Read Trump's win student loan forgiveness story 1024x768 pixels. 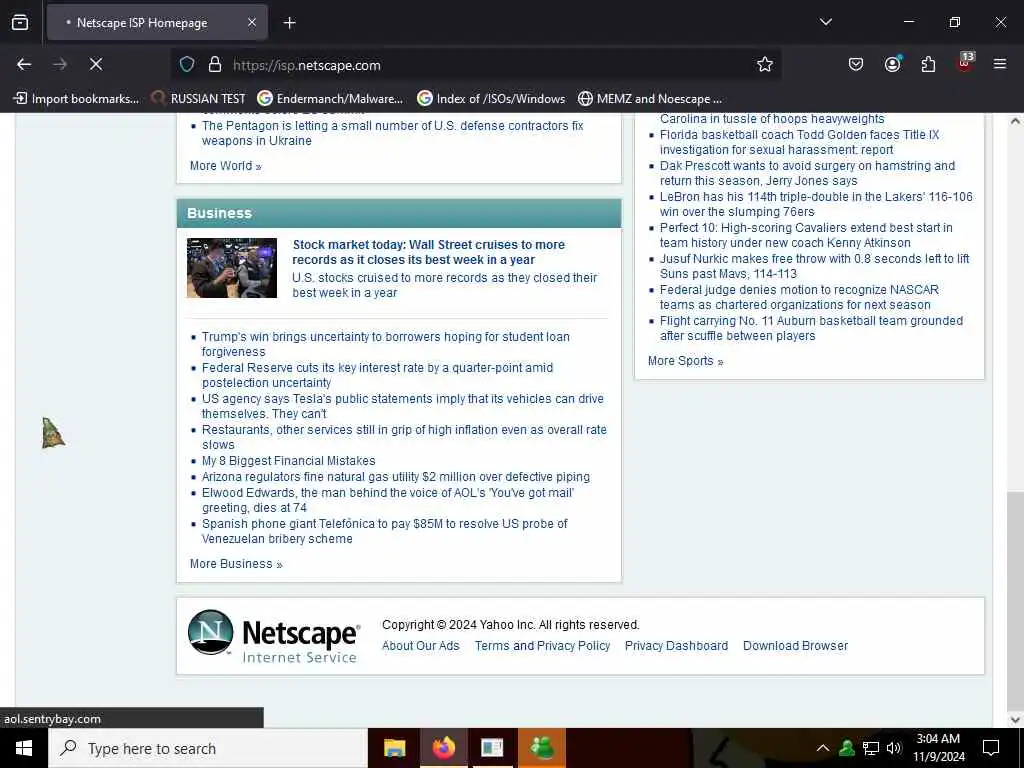click(385, 344)
